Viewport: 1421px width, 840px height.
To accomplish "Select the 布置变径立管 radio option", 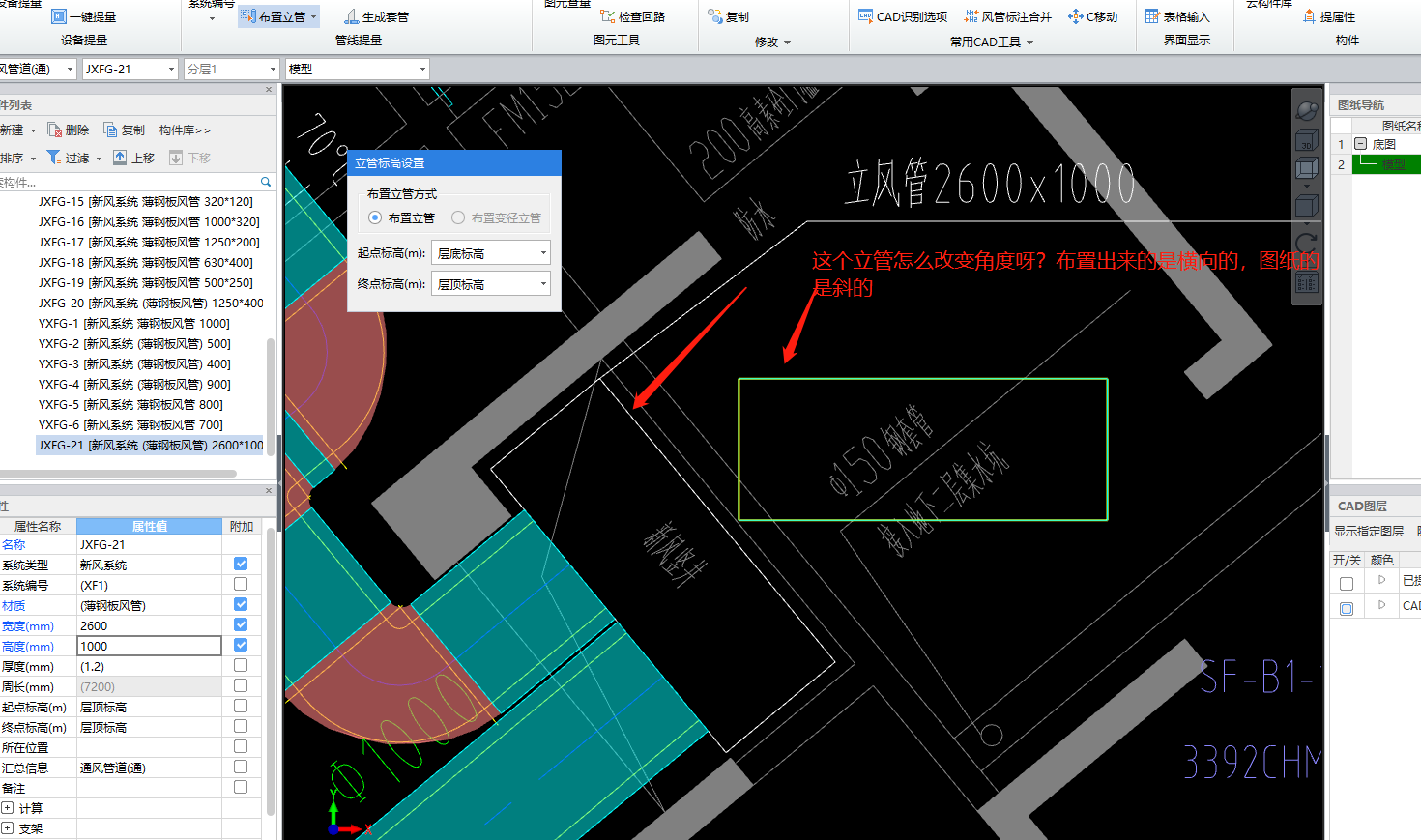I will click(458, 217).
